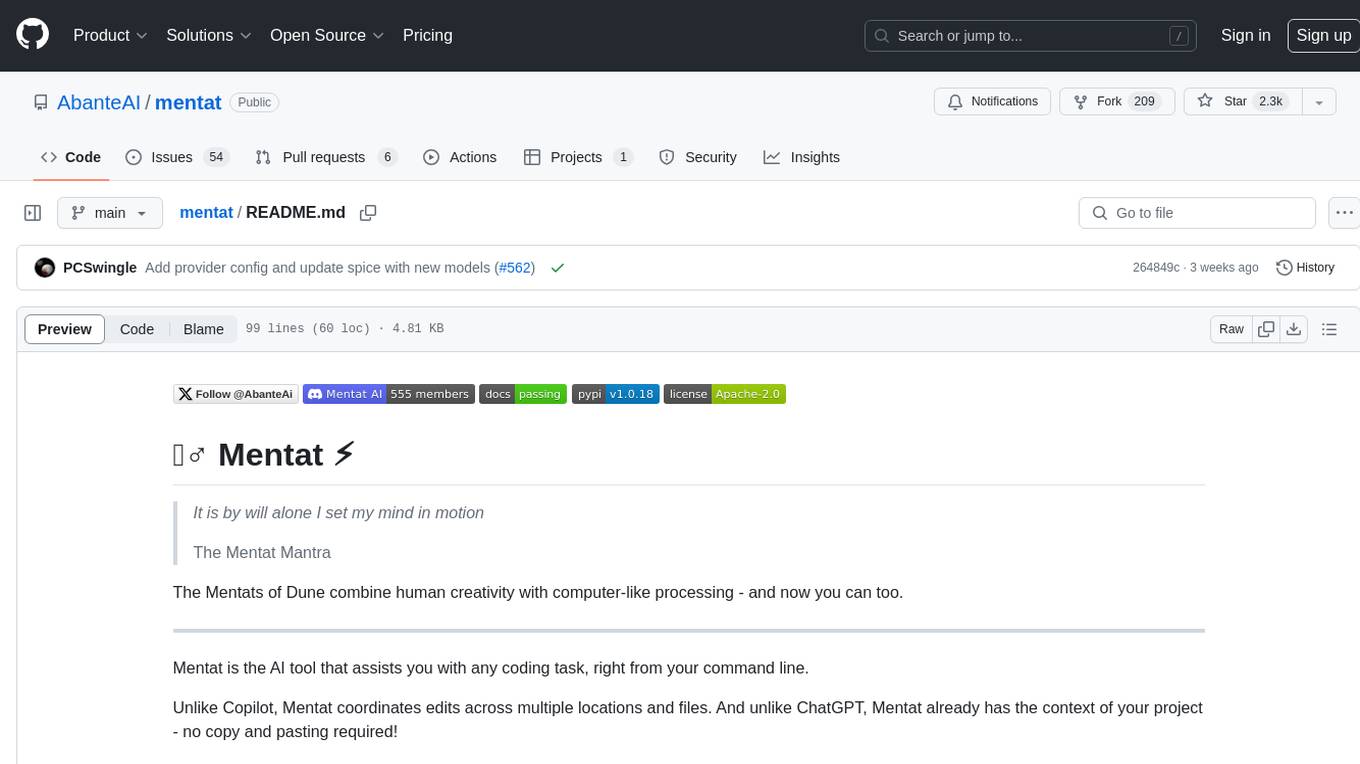Screen dimensions: 1360x764
Task: Open the Pricing page
Action: click(427, 35)
